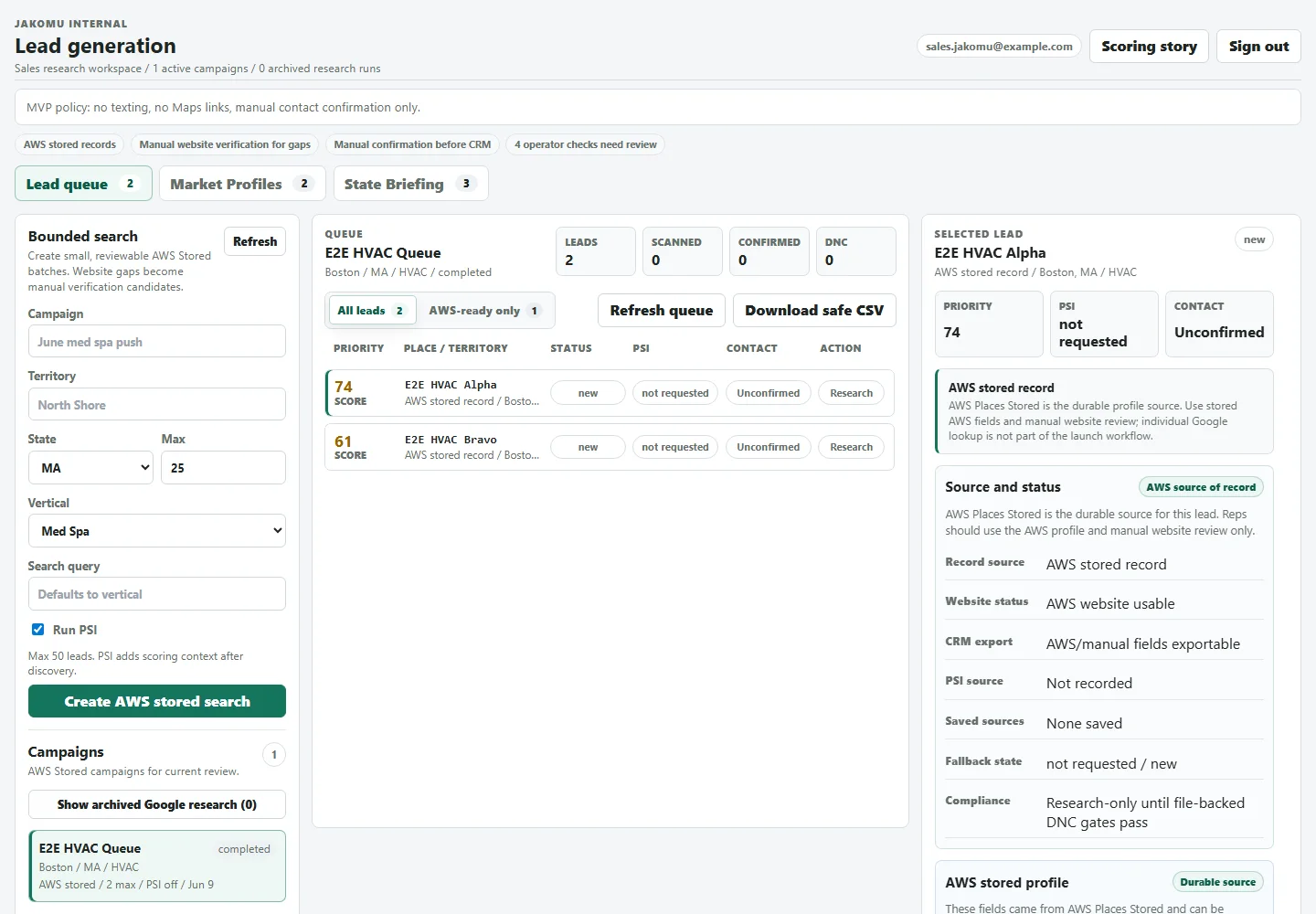Create AWS stored search

[157, 701]
